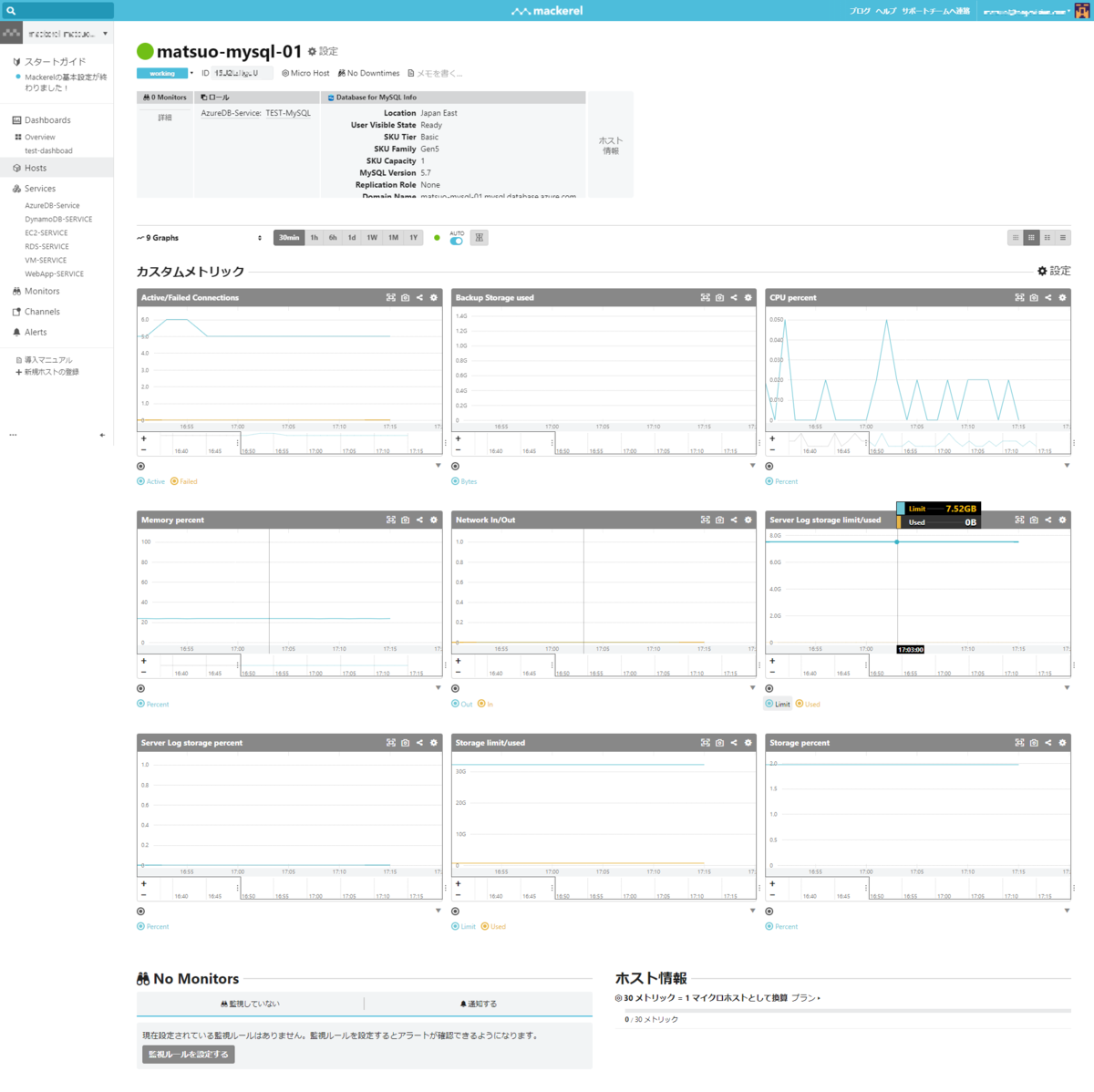Viewport: 1094px width, 1092px height.
Task: Select the 1W time range tab
Action: pyautogui.click(x=372, y=238)
